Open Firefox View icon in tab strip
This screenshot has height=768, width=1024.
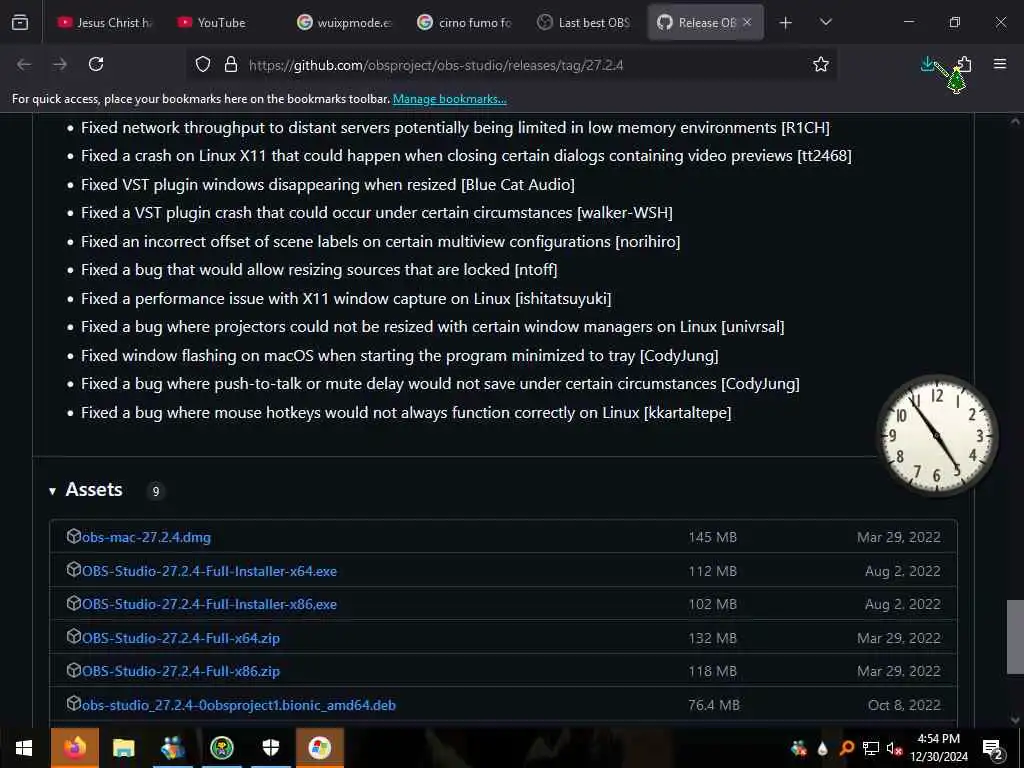tap(20, 22)
